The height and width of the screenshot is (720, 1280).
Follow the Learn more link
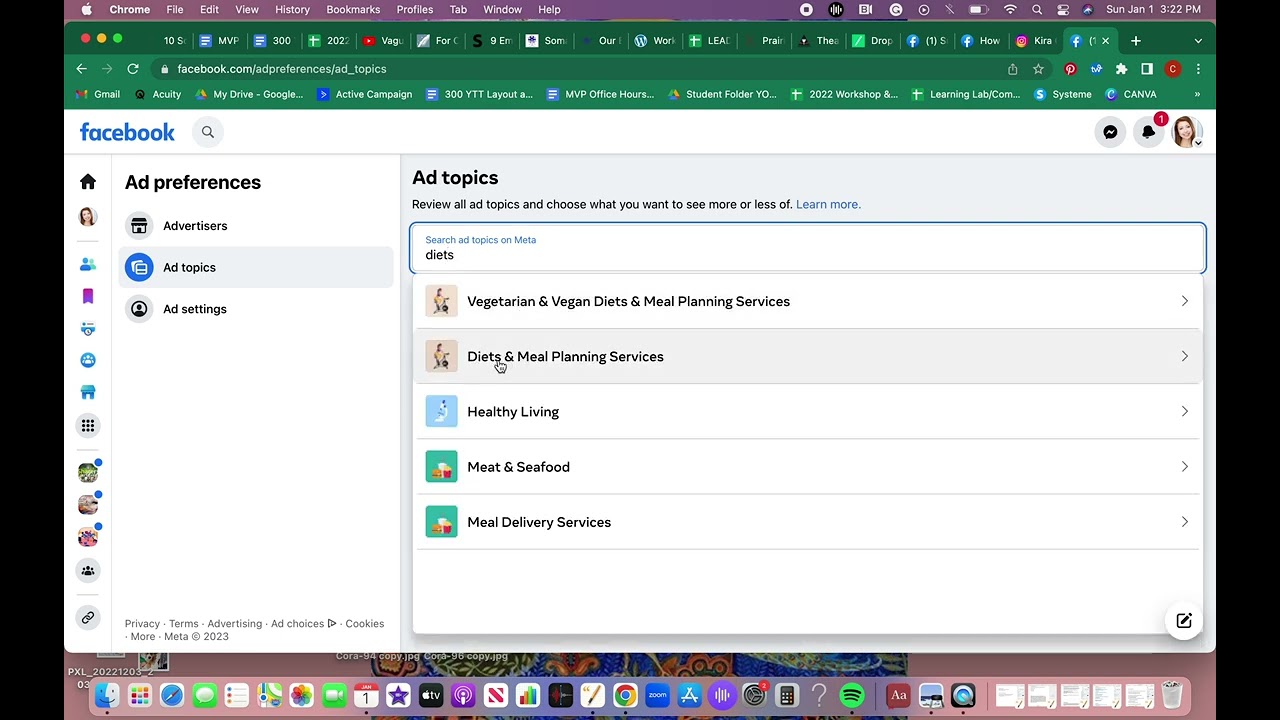(828, 204)
